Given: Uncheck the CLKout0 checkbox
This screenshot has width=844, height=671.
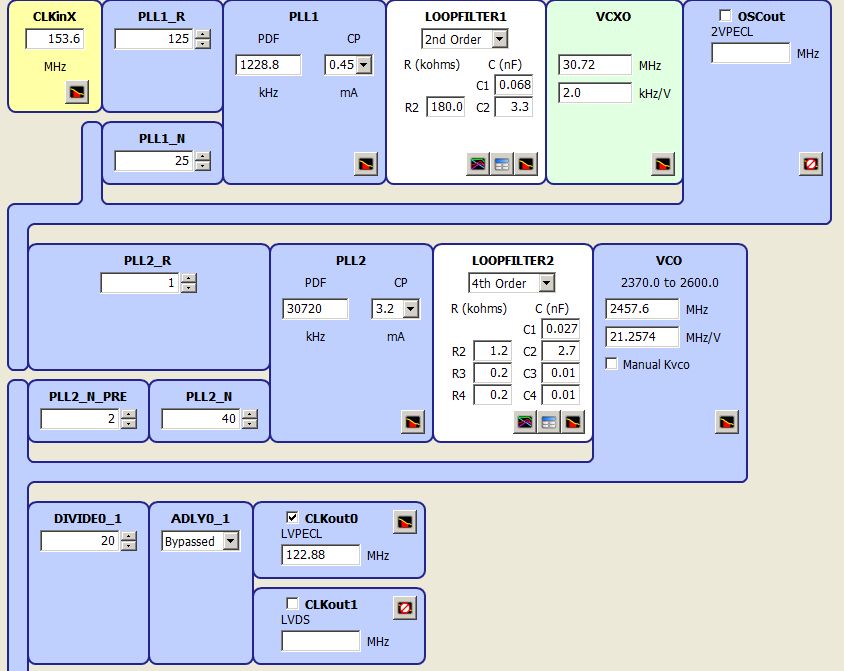Looking at the screenshot, I should tap(292, 517).
